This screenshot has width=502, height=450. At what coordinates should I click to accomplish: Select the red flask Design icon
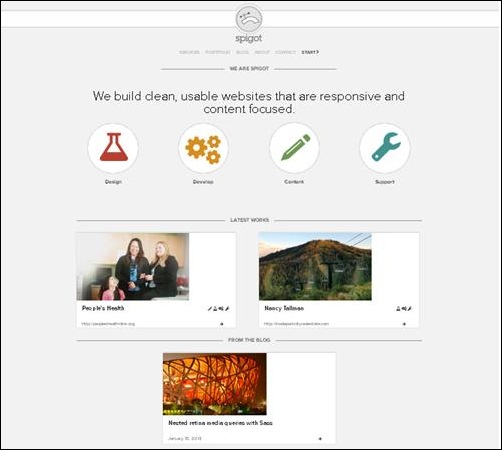click(x=113, y=148)
